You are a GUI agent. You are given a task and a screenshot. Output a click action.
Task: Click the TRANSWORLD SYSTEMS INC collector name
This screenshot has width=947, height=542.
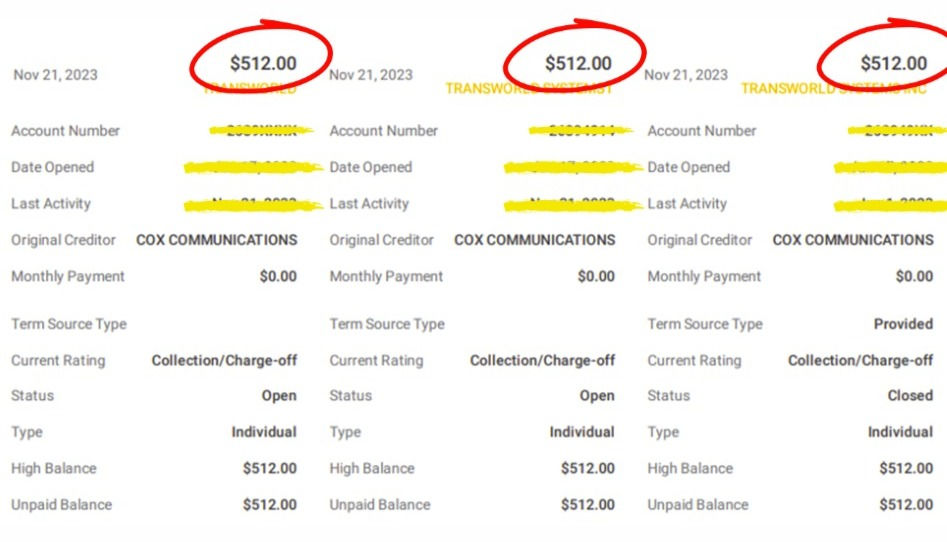834,89
